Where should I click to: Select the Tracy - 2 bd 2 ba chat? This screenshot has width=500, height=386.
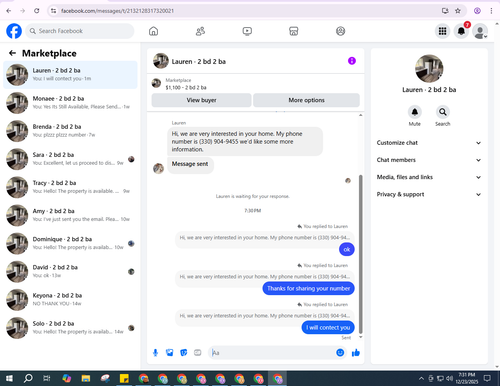[70, 187]
